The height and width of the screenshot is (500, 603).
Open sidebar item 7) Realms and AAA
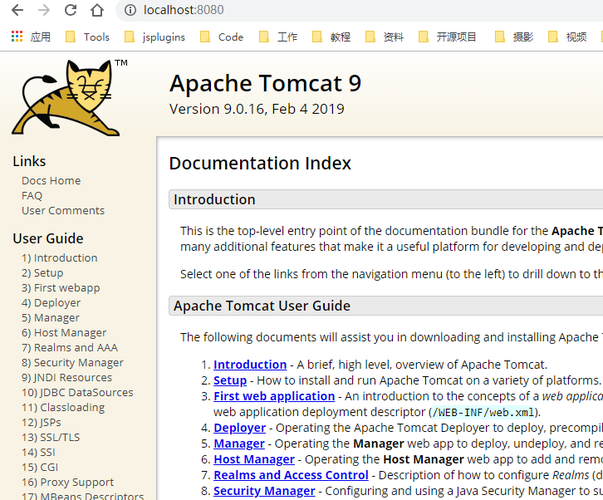70,347
